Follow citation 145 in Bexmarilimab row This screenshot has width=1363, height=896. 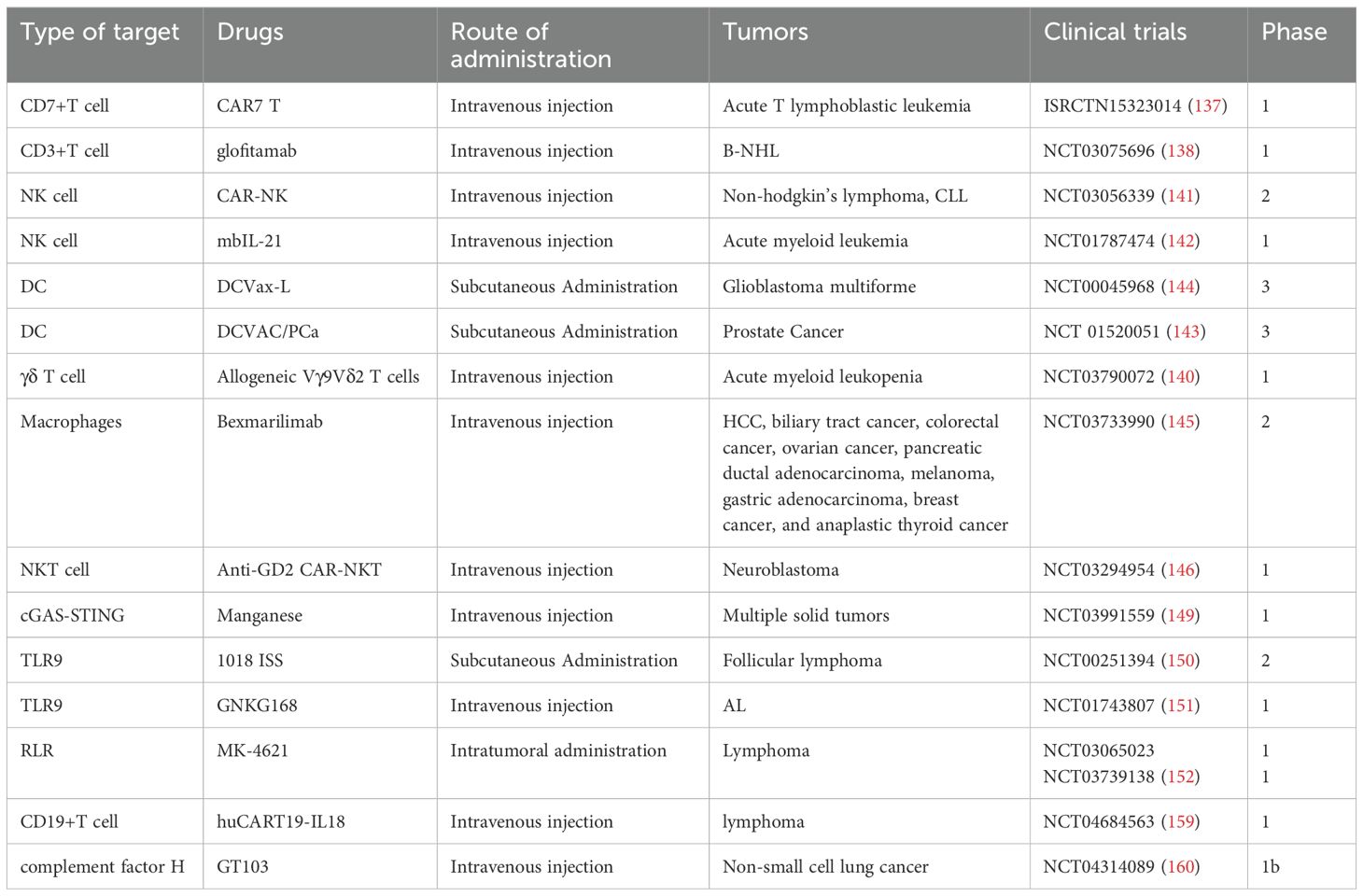[1180, 422]
